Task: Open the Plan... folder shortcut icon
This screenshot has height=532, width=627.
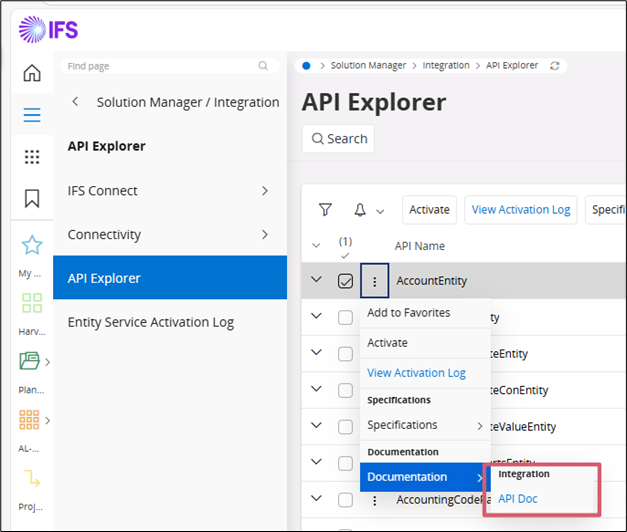Action: (30, 361)
